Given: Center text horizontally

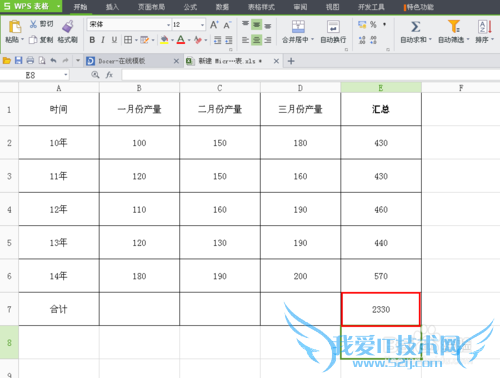Looking at the screenshot, I should click(256, 40).
